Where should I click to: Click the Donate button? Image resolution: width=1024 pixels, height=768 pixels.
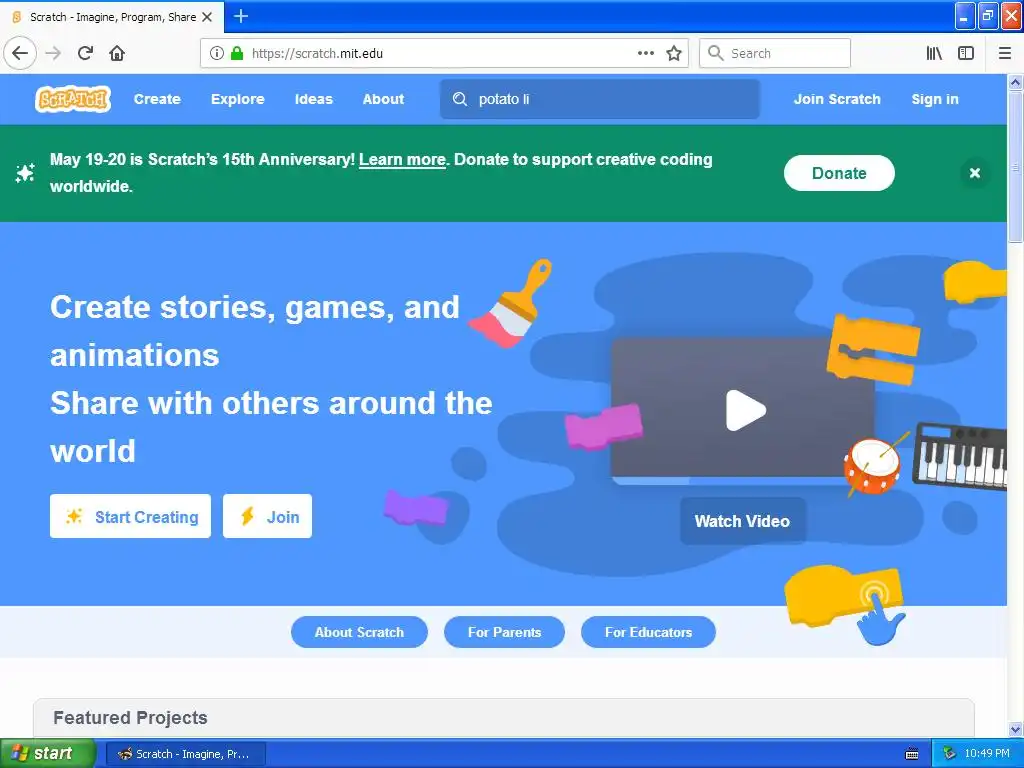pos(839,173)
